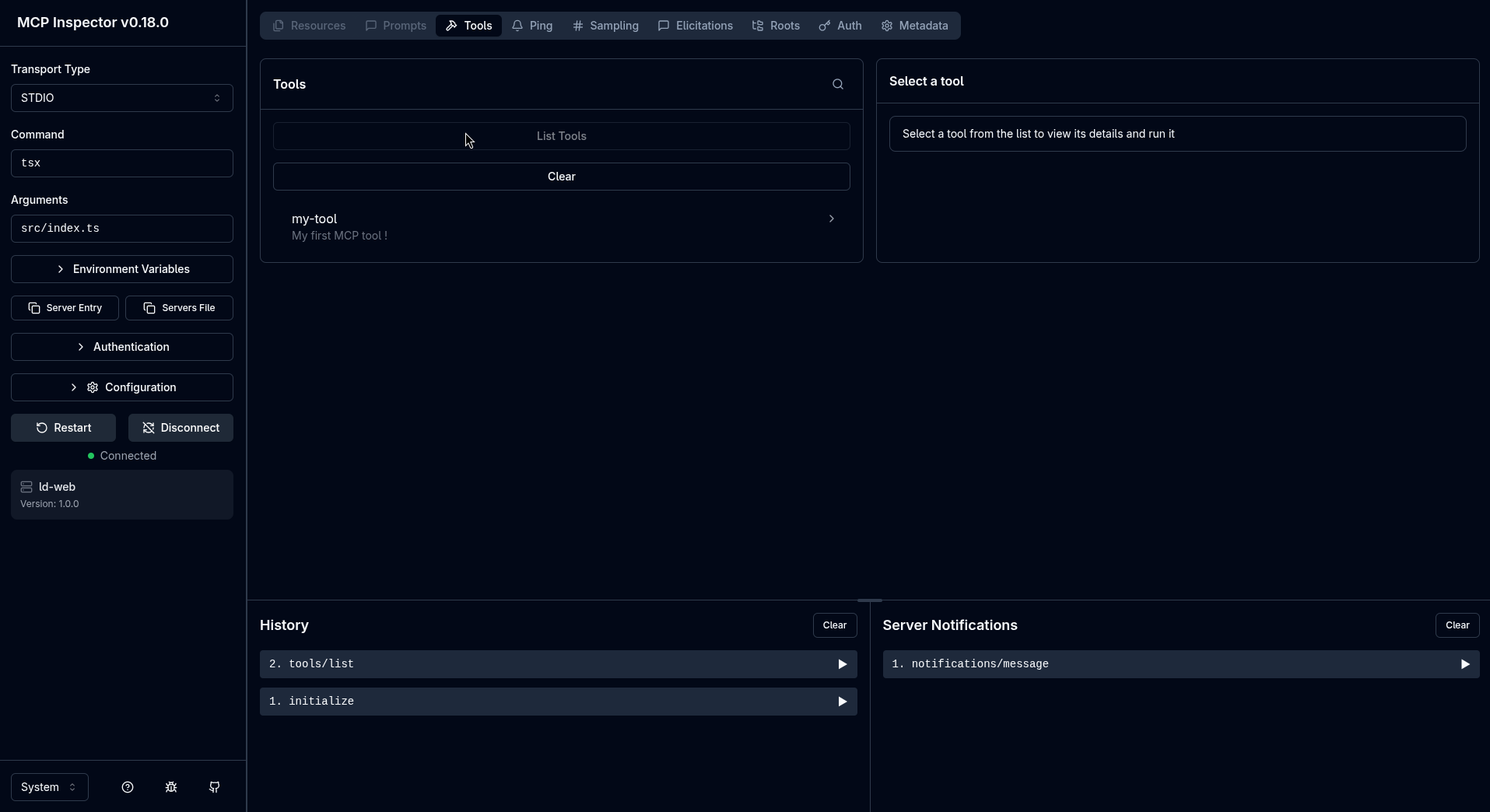Click the Metadata gear icon
The image size is (1490, 812).
coord(887,26)
